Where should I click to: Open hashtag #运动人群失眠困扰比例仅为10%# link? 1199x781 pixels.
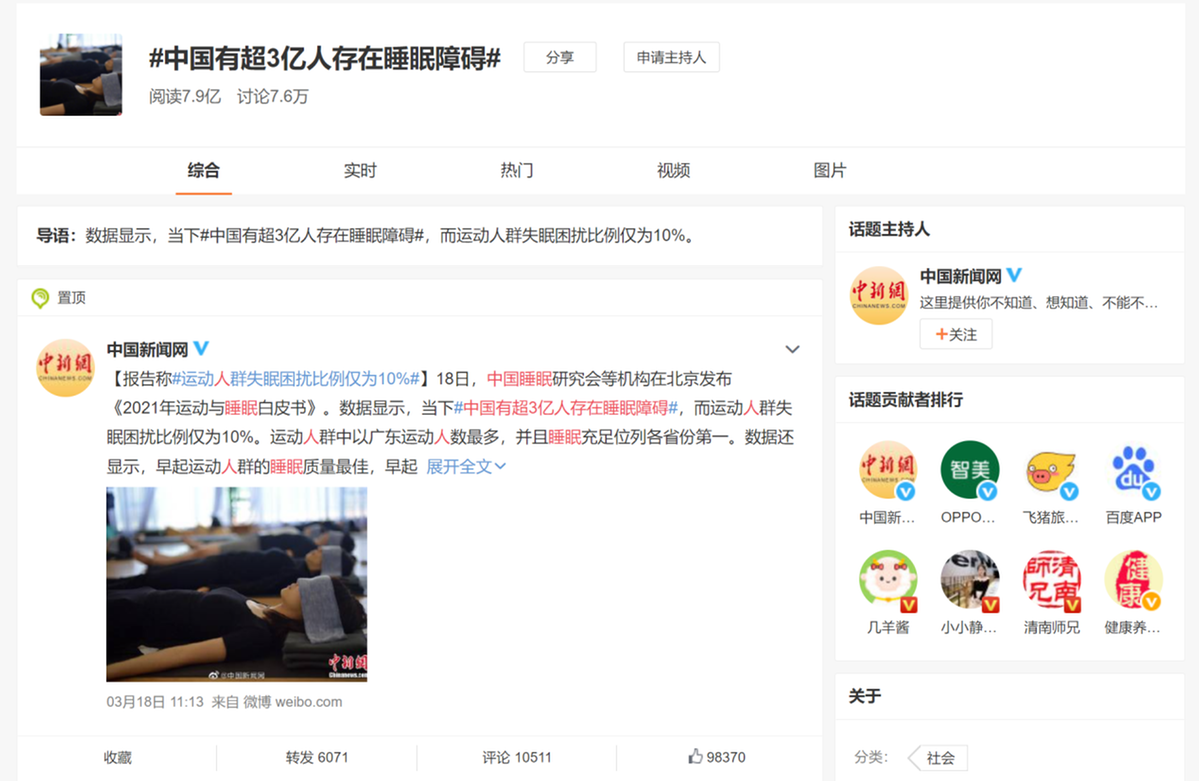(x=296, y=379)
